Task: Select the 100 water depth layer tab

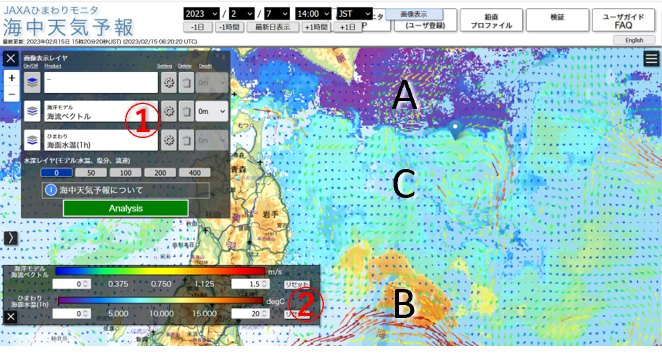Action: pos(125,172)
